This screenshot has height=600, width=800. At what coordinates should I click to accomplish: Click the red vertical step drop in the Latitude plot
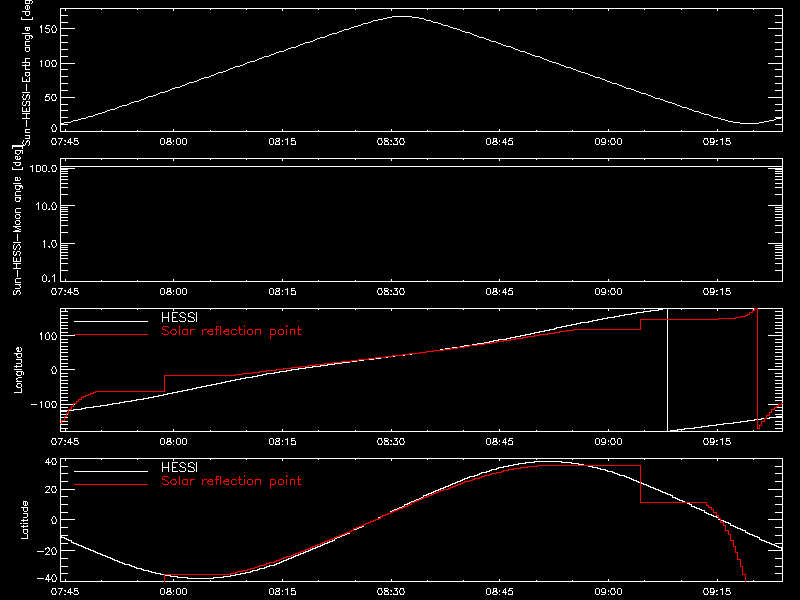click(x=640, y=484)
